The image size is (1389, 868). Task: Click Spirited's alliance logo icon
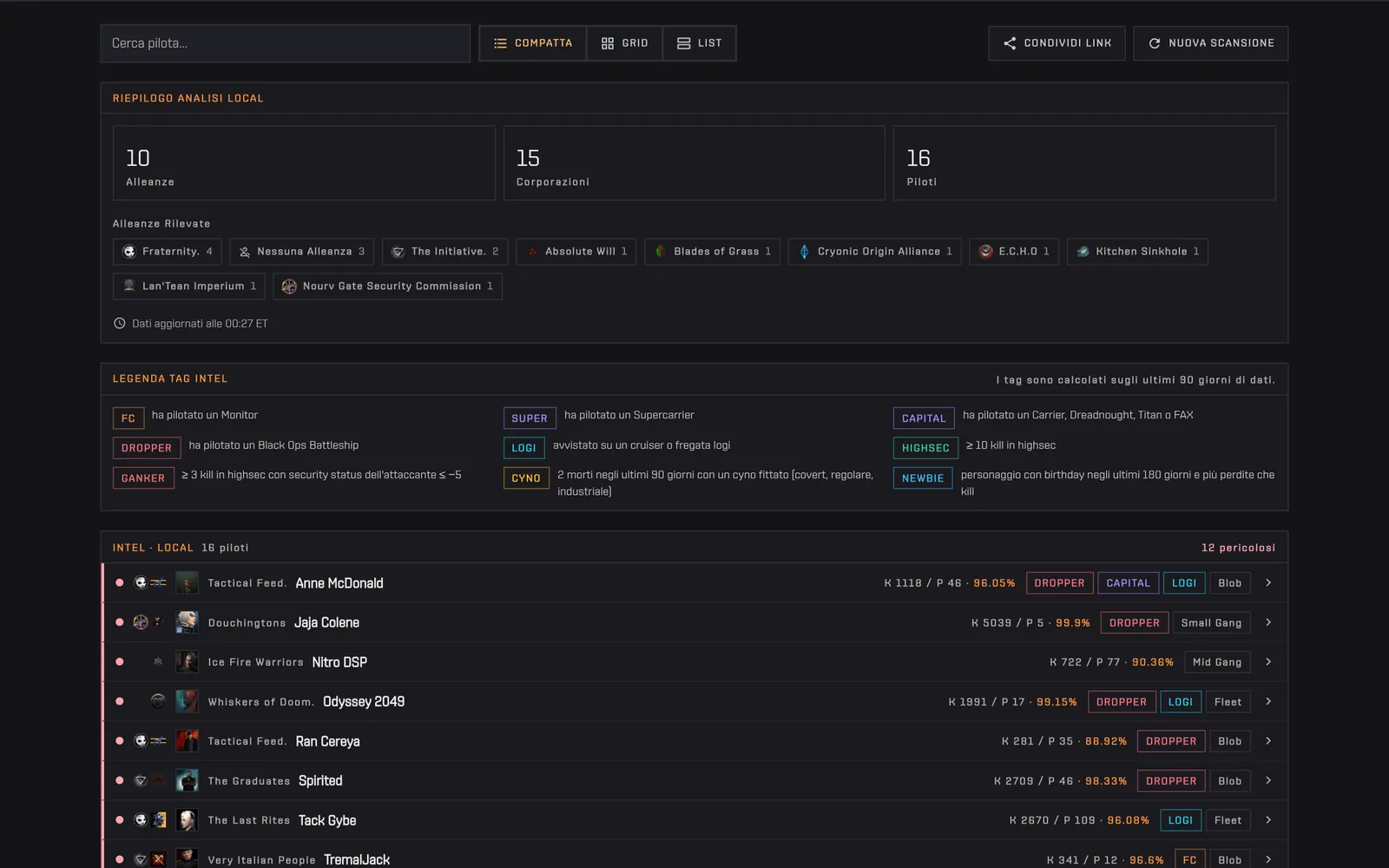pos(141,781)
